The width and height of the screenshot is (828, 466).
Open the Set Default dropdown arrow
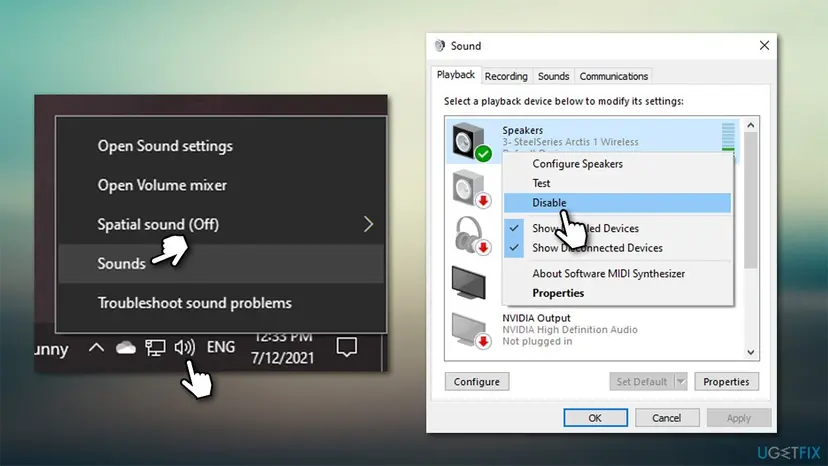coord(681,381)
